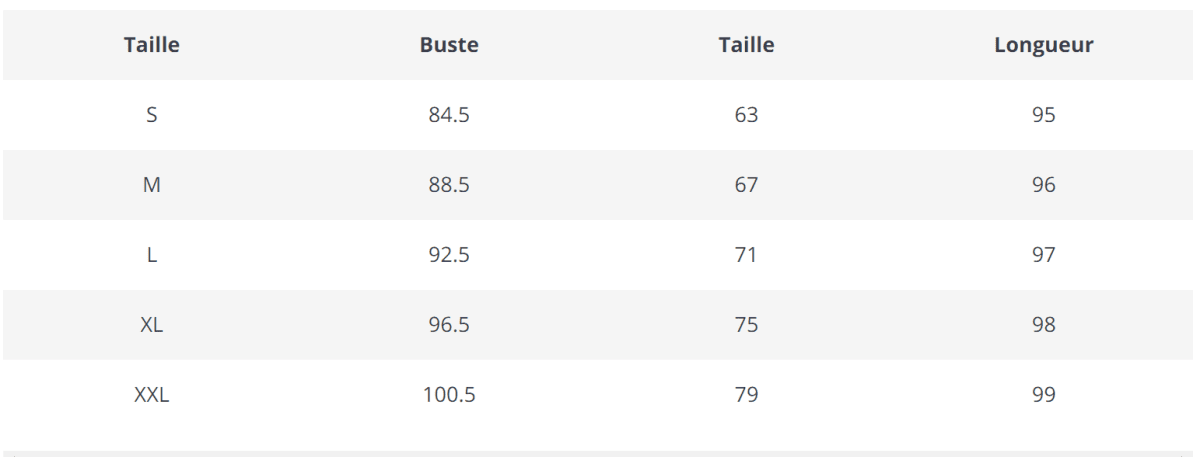Click length value 98

click(1043, 325)
